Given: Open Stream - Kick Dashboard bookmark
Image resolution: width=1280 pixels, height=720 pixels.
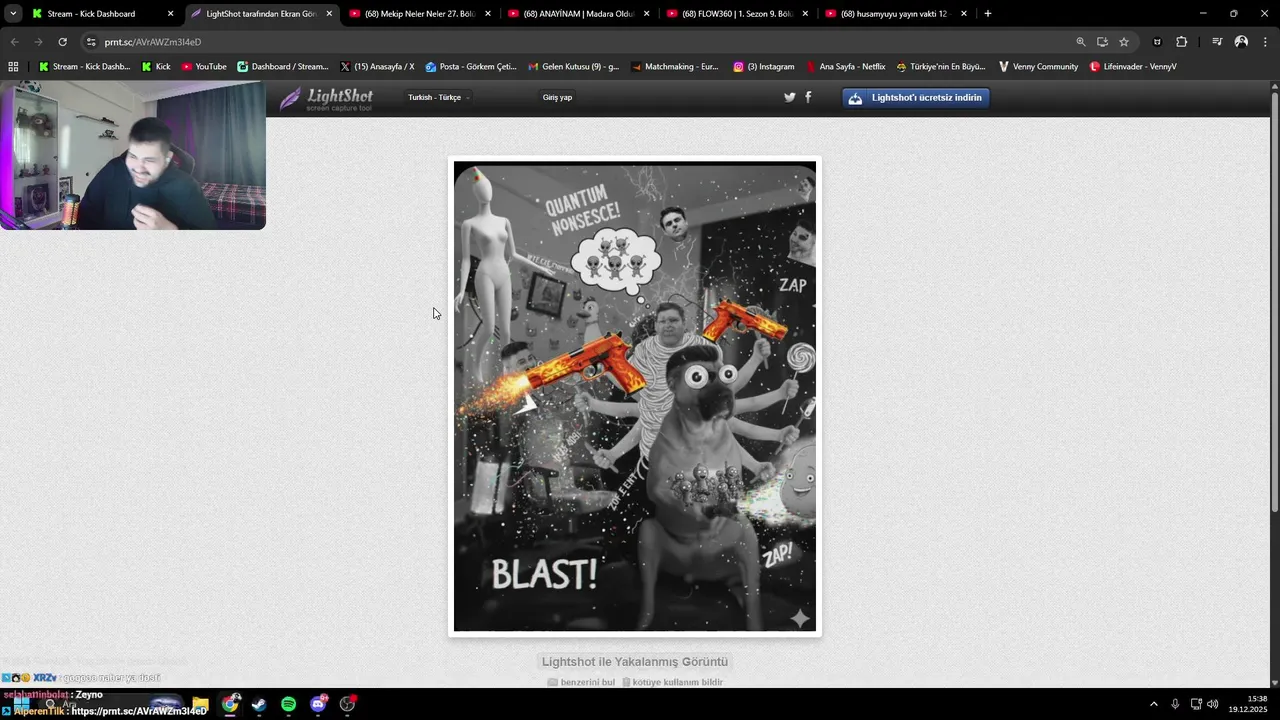Looking at the screenshot, I should (x=84, y=67).
